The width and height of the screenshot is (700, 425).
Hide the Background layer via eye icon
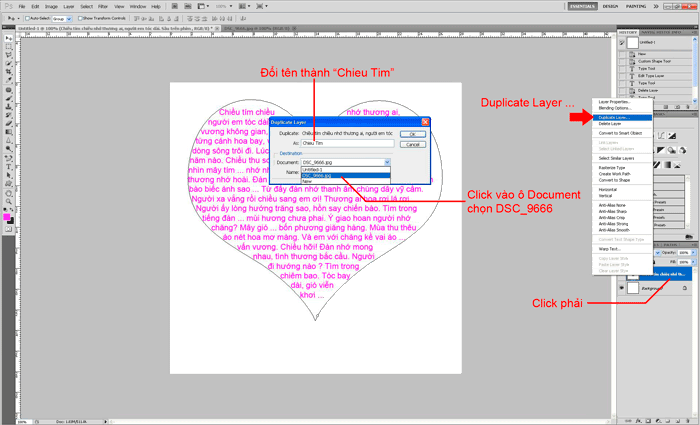(621, 287)
